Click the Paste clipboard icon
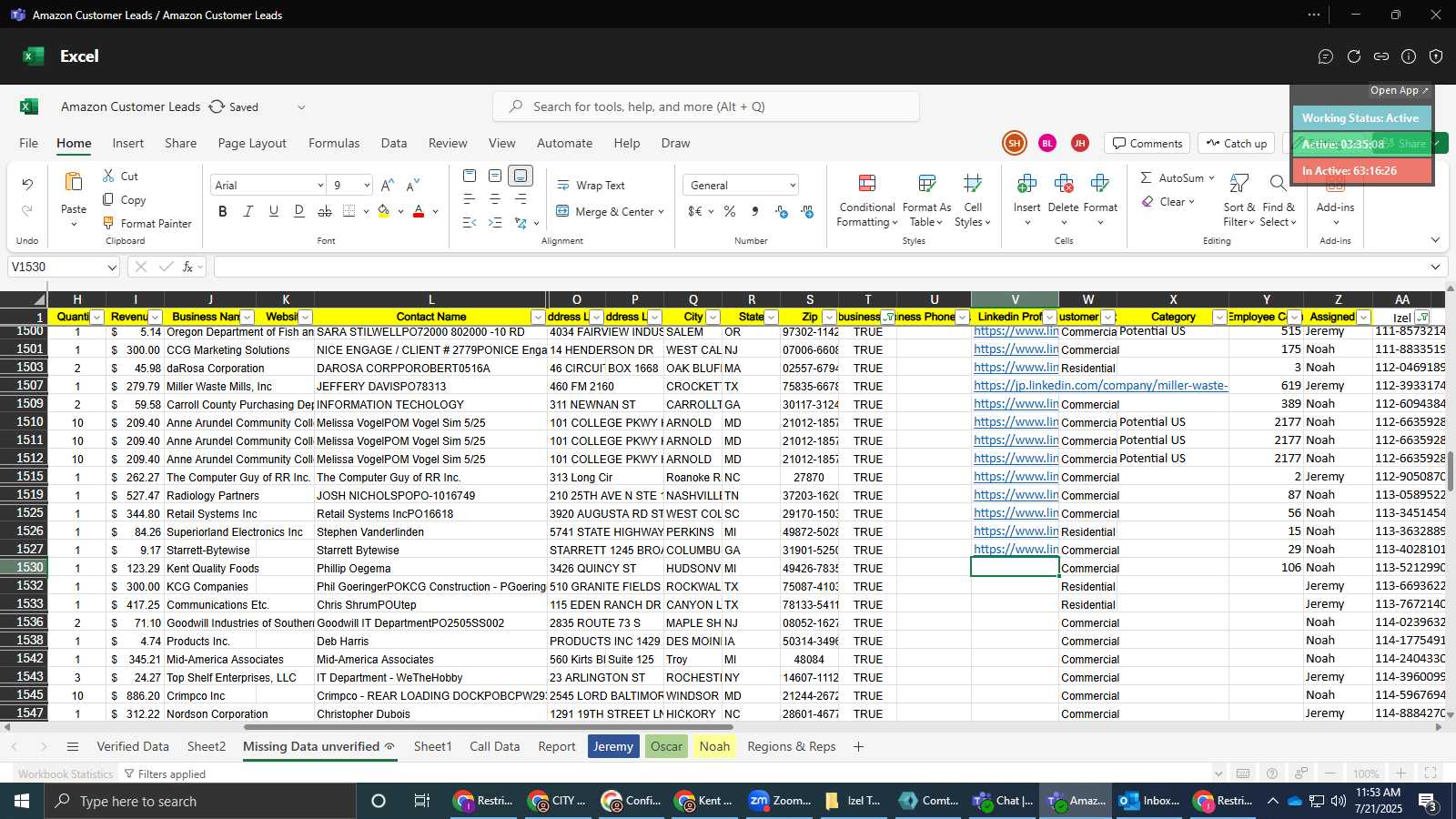The image size is (1456, 819). pos(74,183)
